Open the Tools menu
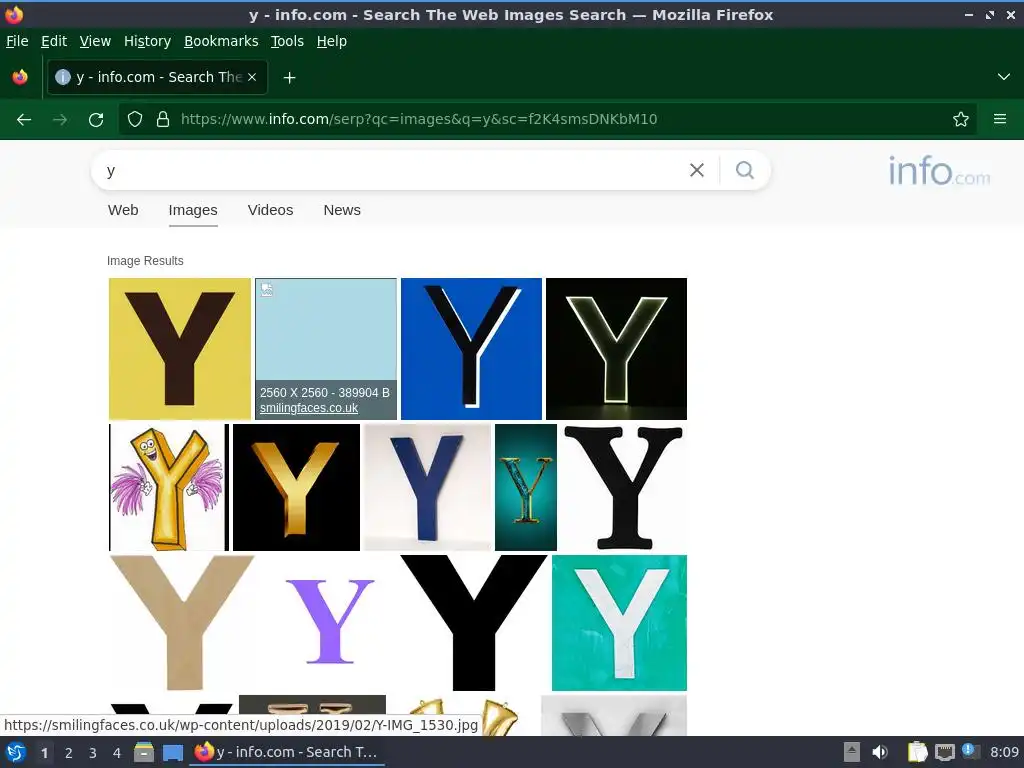This screenshot has height=768, width=1024. [x=287, y=41]
